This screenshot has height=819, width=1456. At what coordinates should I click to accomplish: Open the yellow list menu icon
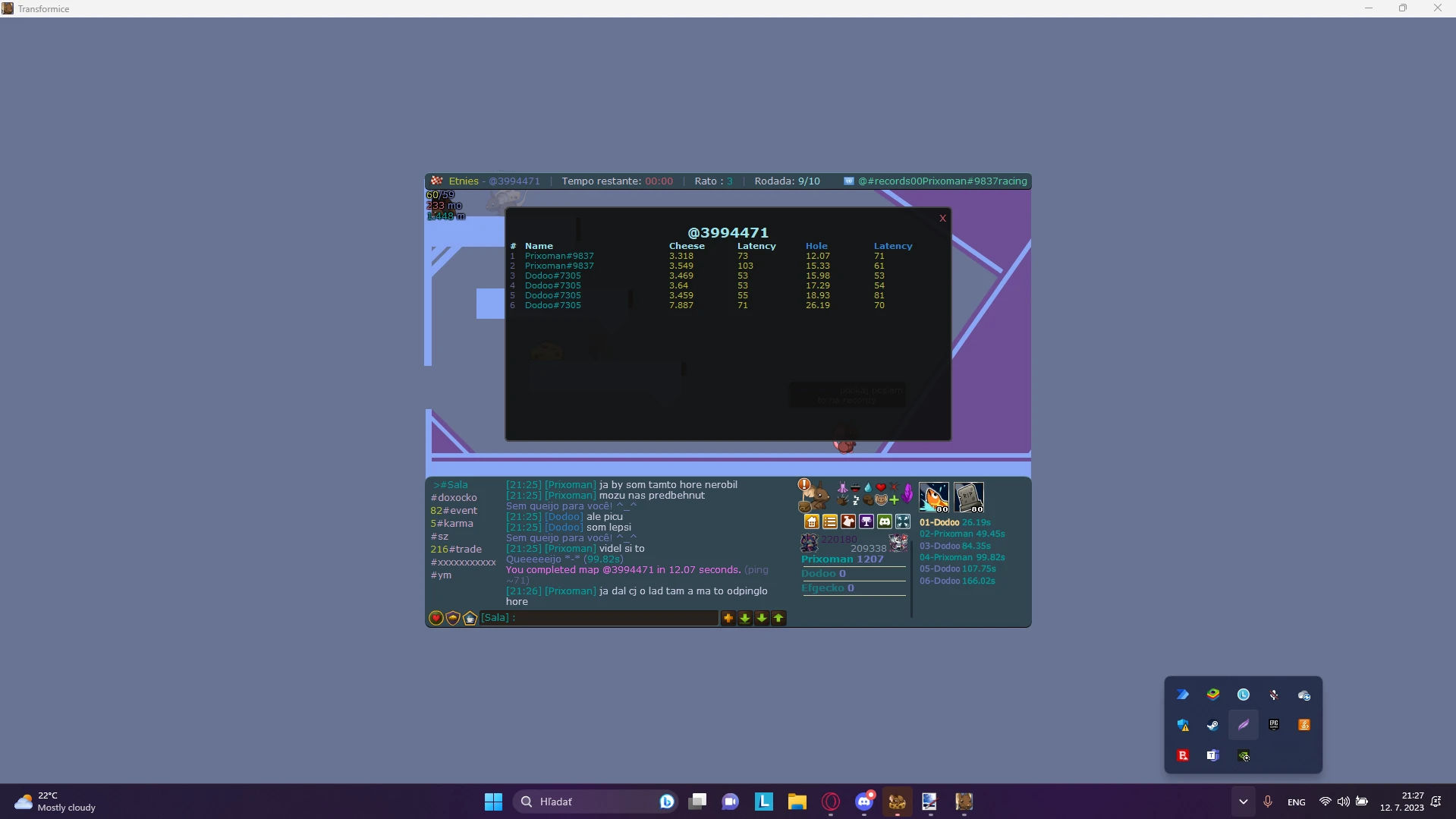830,521
